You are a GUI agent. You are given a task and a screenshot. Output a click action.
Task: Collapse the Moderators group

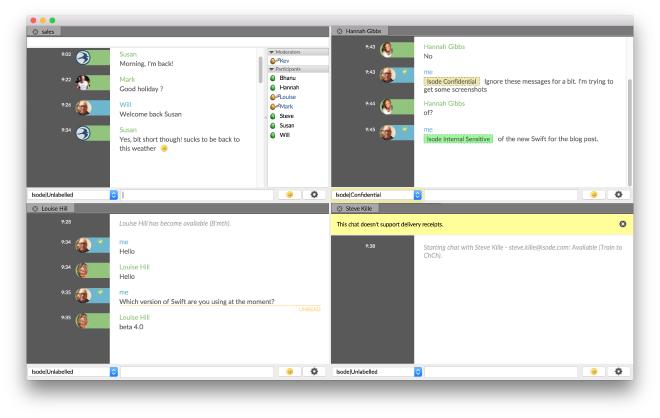271,52
